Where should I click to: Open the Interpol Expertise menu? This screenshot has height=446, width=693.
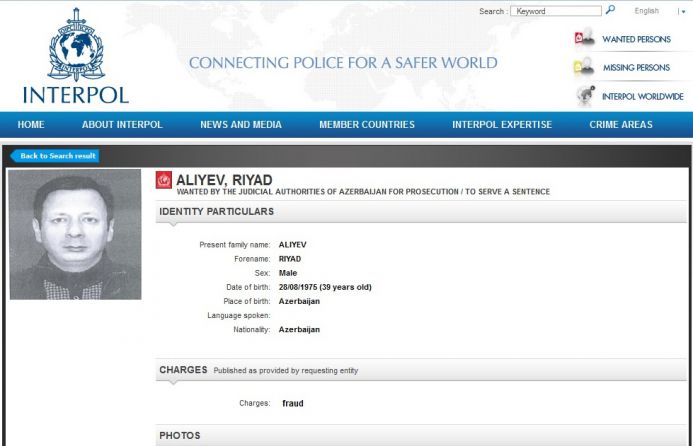502,125
